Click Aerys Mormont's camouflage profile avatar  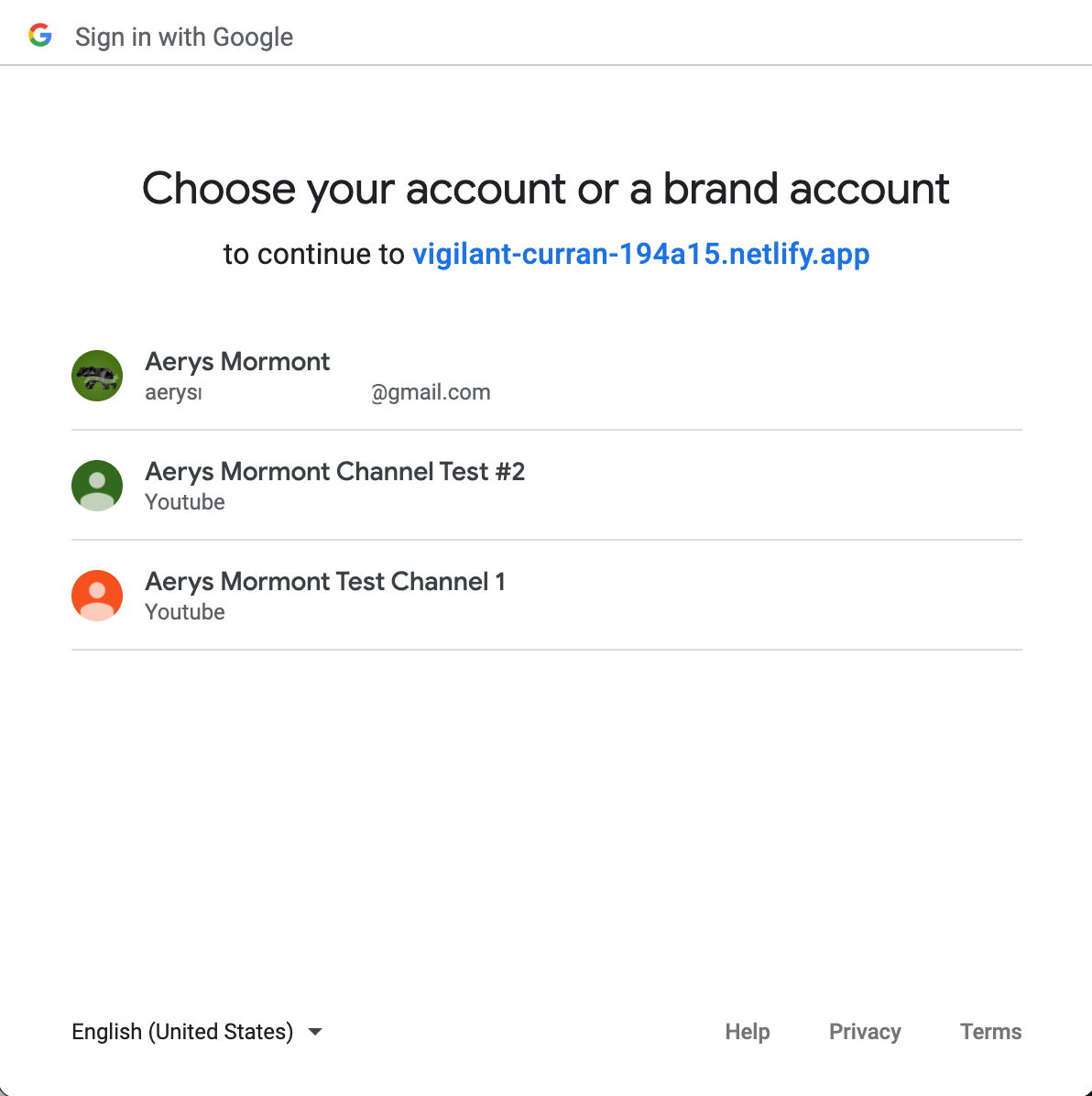tap(97, 376)
